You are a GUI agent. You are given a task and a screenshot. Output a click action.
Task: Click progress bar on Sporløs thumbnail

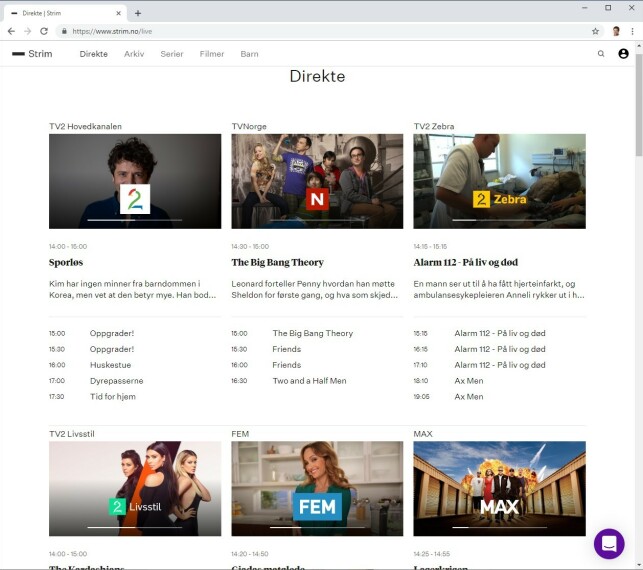point(135,220)
